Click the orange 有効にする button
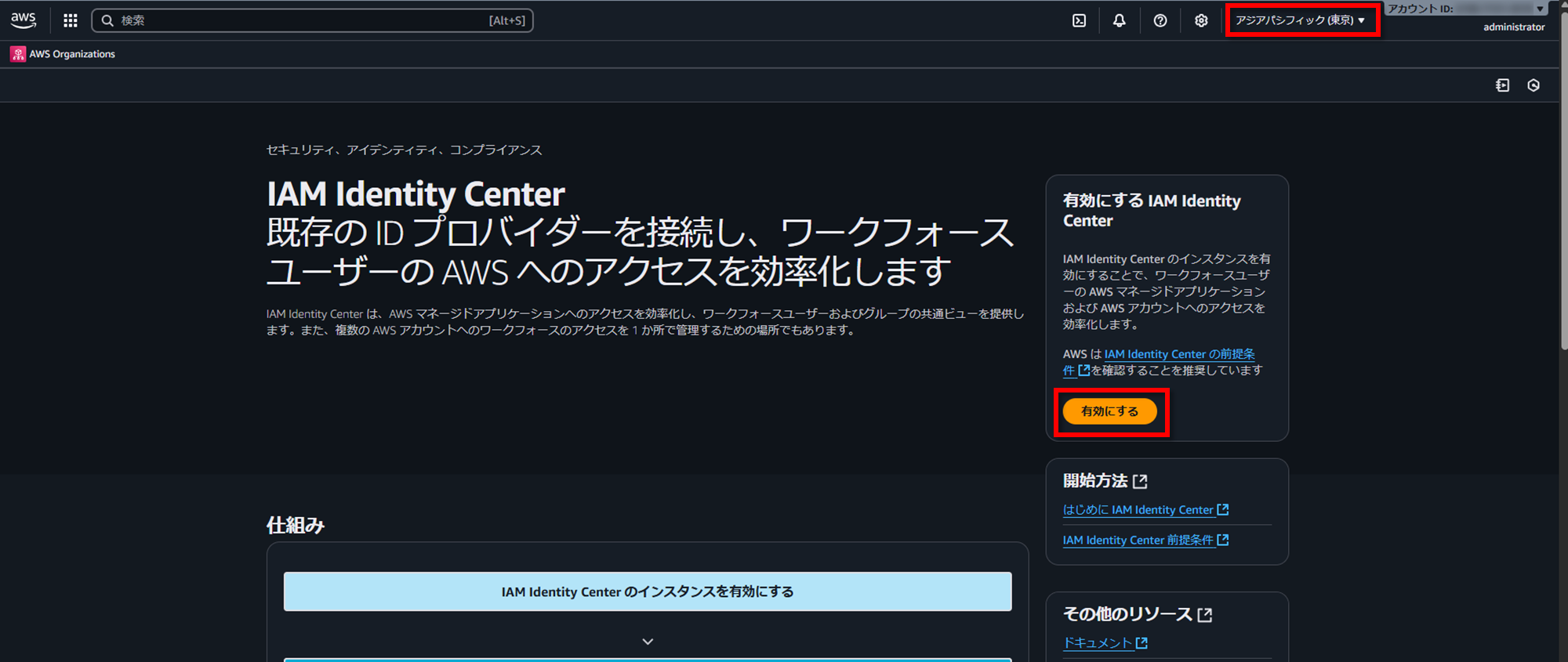This screenshot has width=1568, height=662. click(1109, 411)
